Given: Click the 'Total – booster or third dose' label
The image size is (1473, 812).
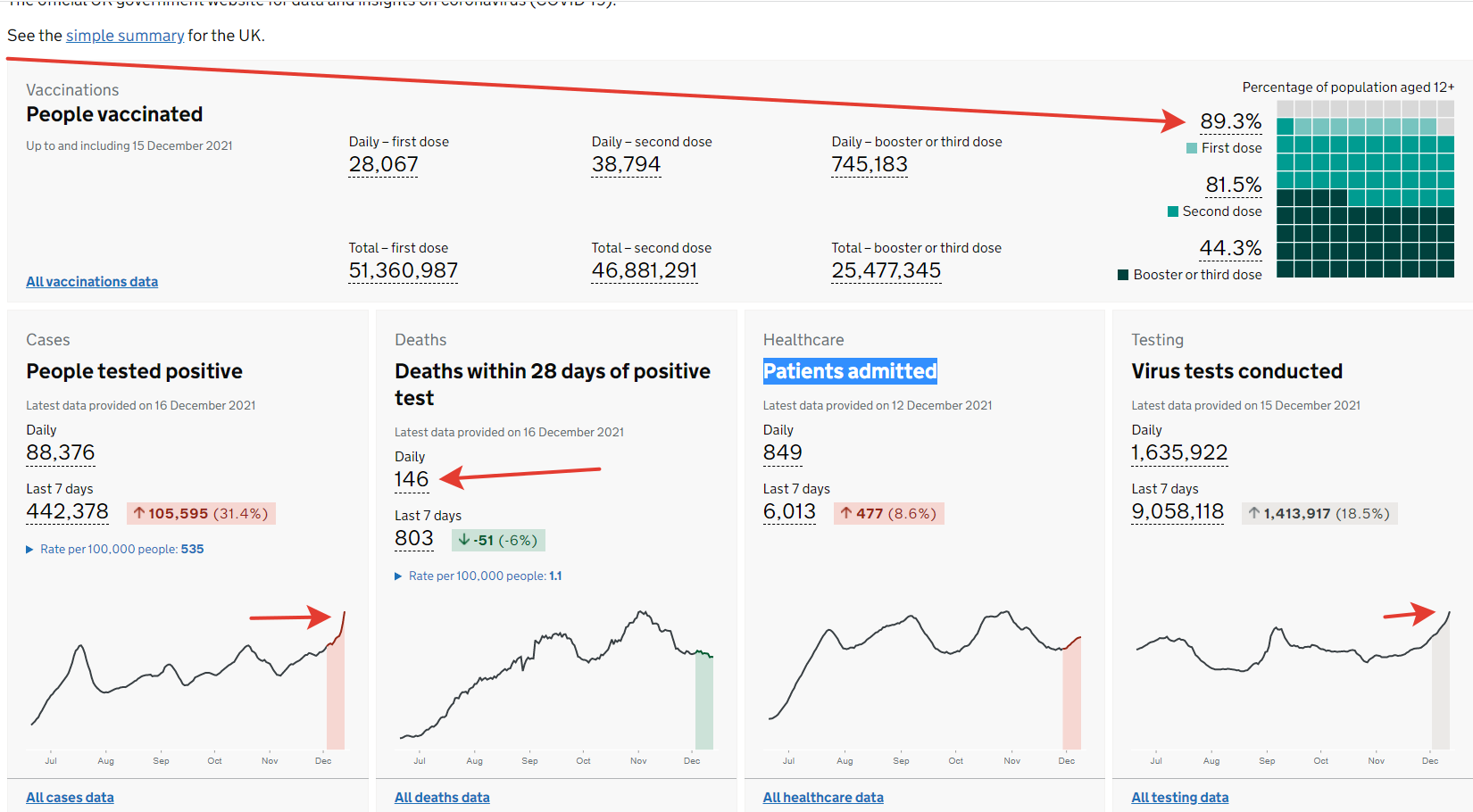Looking at the screenshot, I should coord(917,248).
